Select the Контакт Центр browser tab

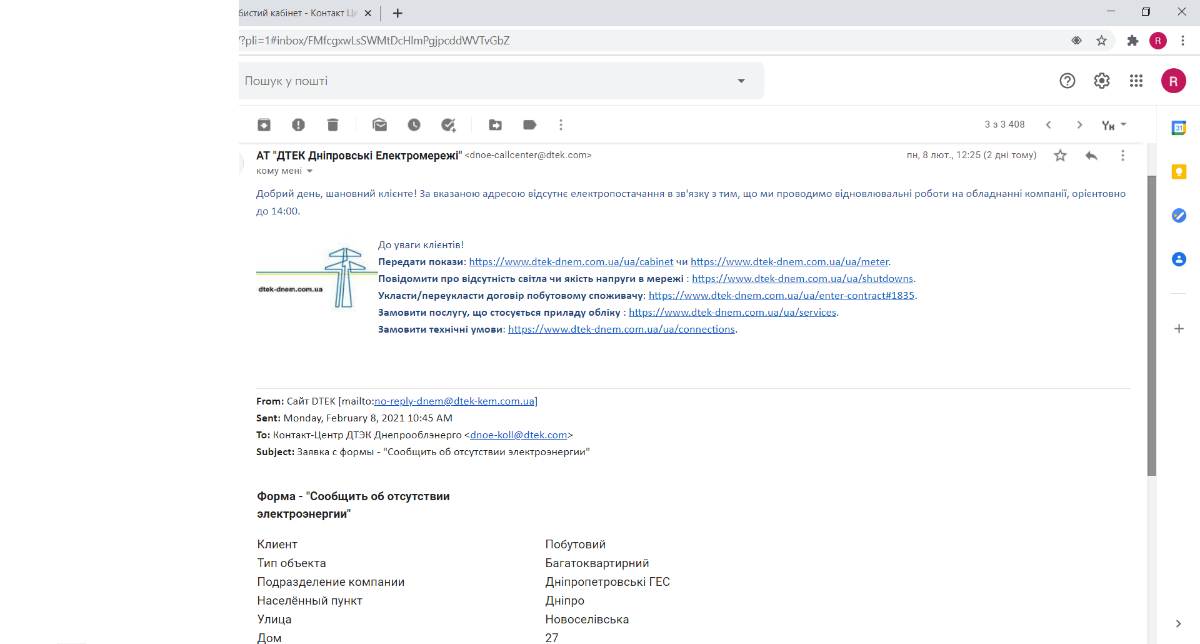pos(298,13)
